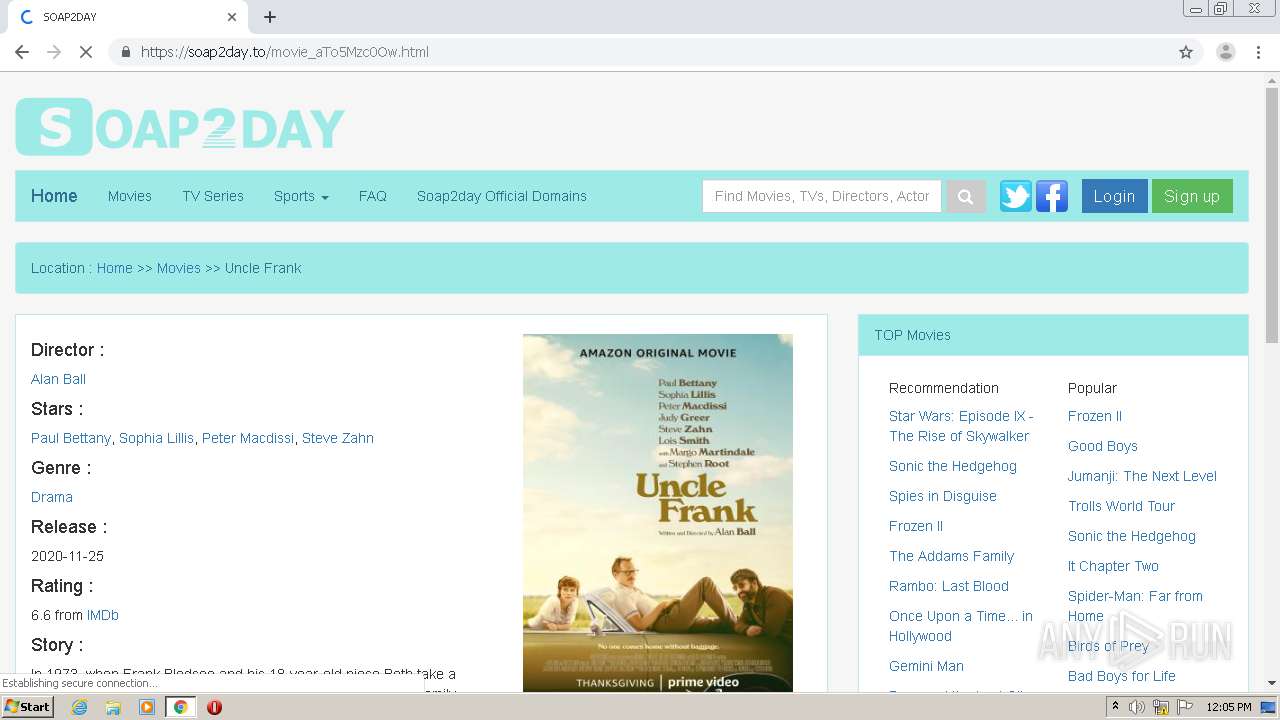Click Chrome icon in taskbar
This screenshot has height=720, width=1280.
point(181,707)
